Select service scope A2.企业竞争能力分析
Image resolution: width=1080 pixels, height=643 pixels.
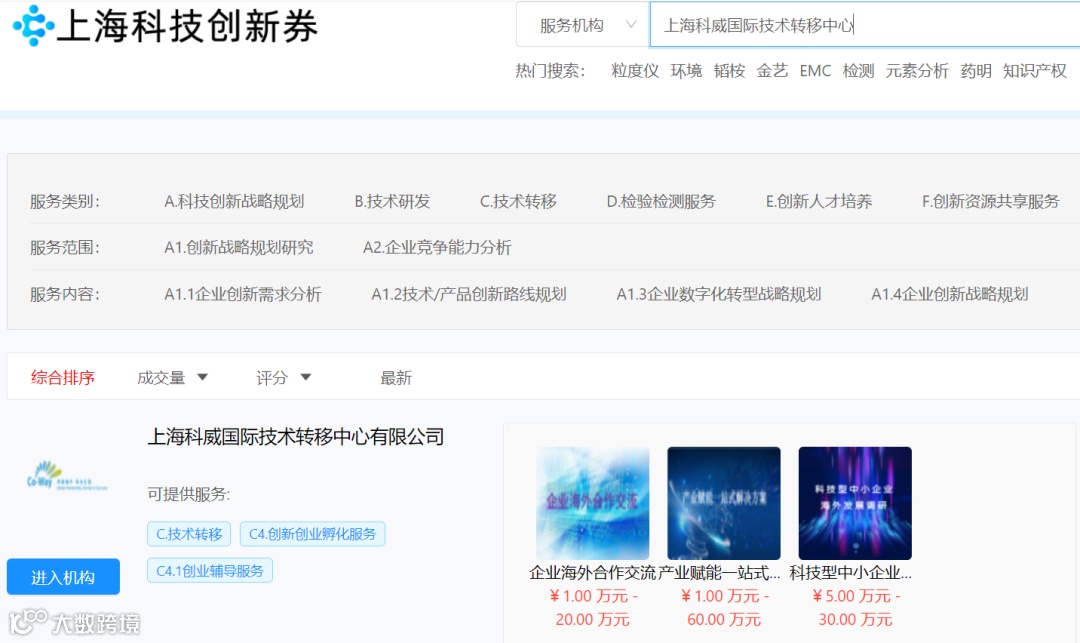point(437,247)
